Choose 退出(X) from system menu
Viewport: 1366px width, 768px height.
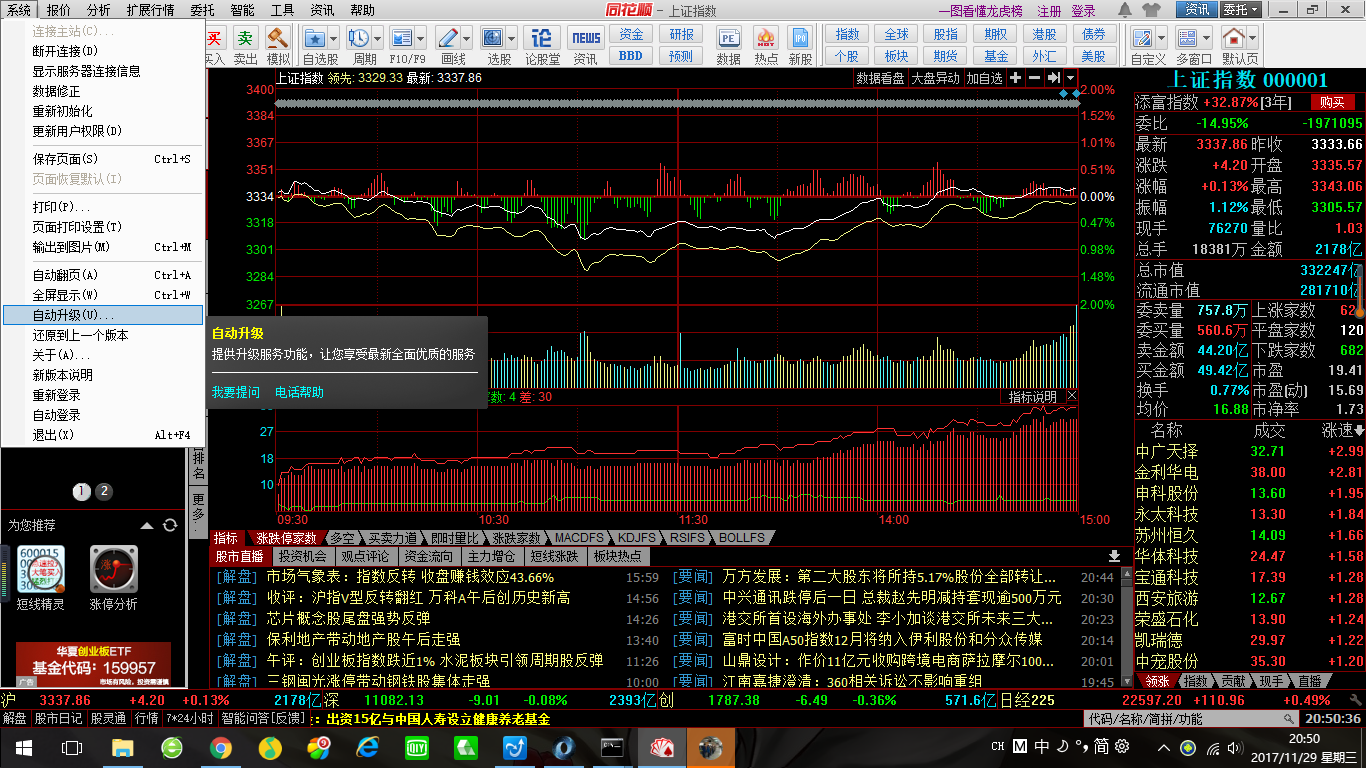coord(102,435)
